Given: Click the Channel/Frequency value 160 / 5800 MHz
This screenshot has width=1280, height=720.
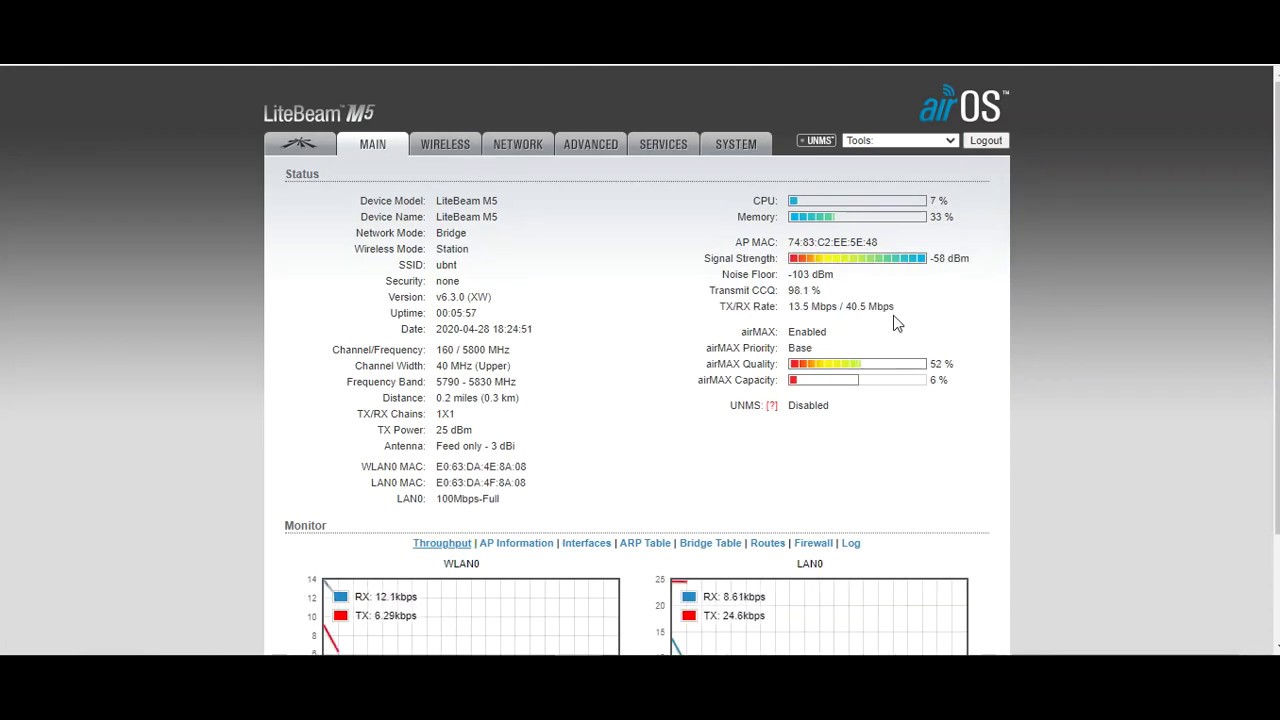Looking at the screenshot, I should [473, 350].
